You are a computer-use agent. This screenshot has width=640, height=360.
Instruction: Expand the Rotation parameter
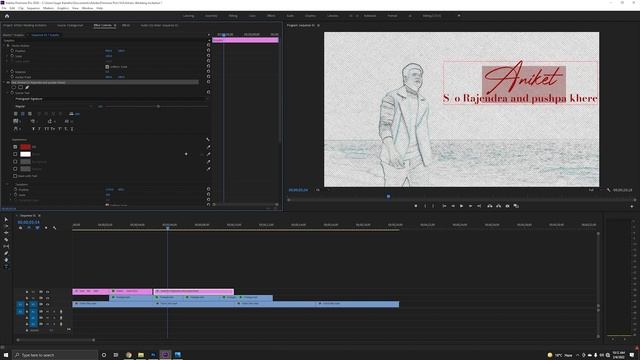tap(8, 72)
